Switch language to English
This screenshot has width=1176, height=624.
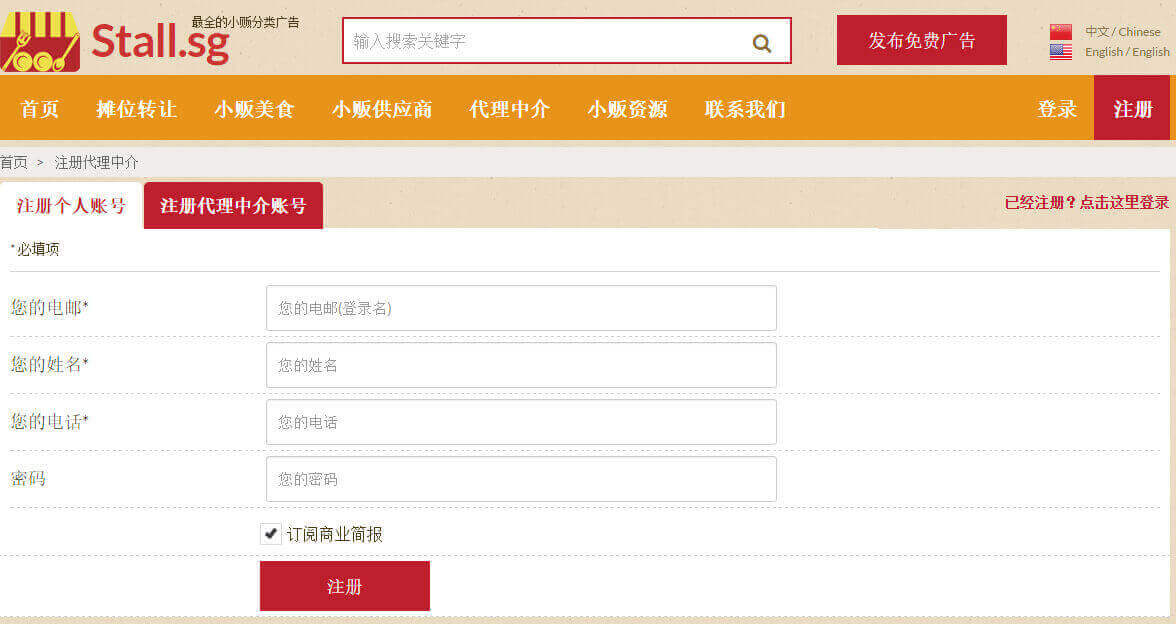pyautogui.click(x=1127, y=52)
